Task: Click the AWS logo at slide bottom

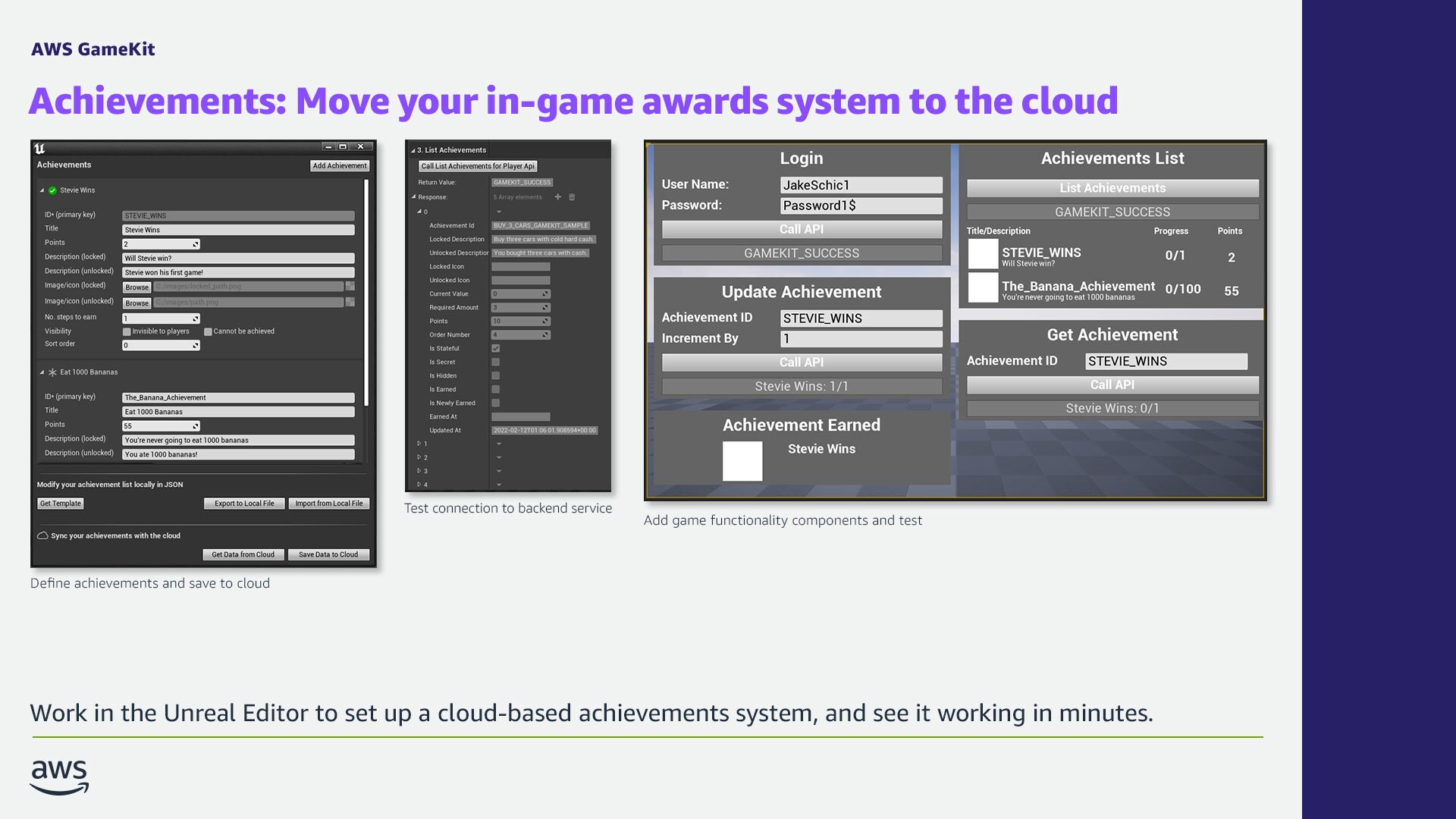Action: pos(59,777)
